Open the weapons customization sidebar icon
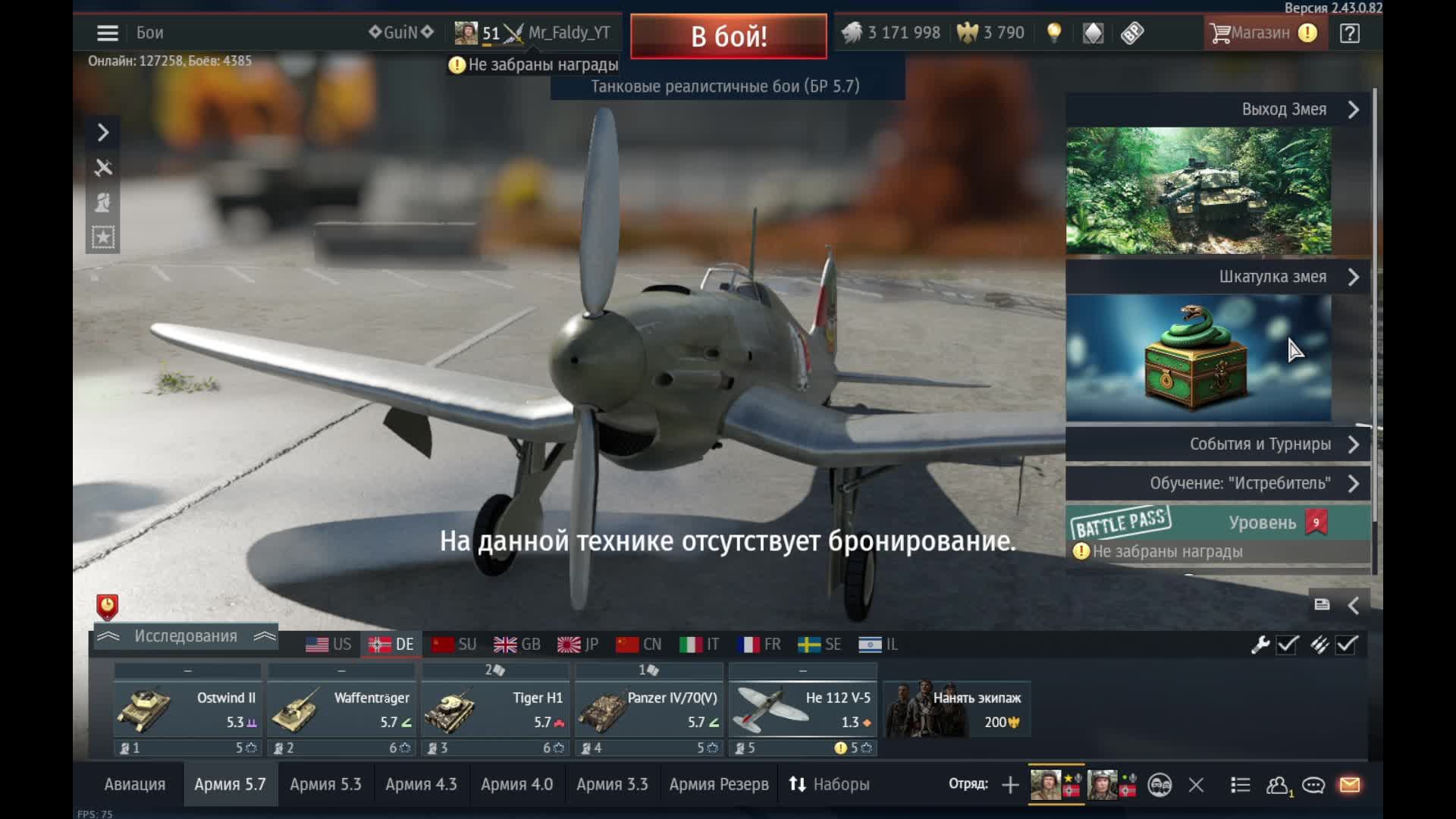1456x819 pixels. point(103,168)
